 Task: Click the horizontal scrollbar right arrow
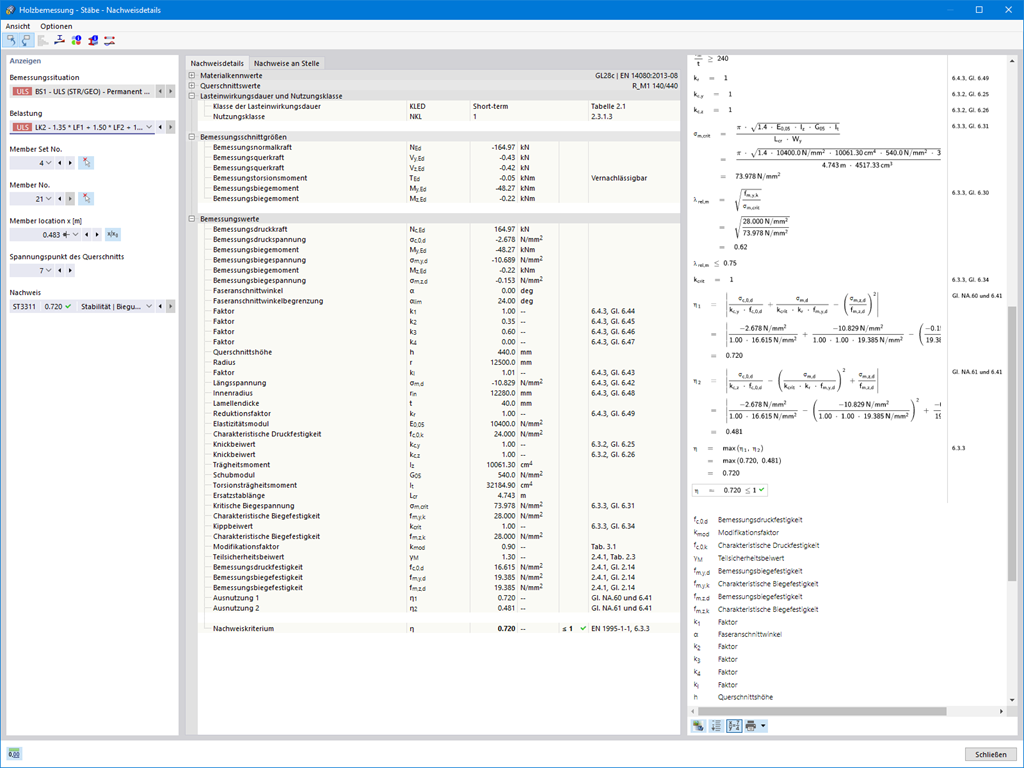pyautogui.click(x=1001, y=711)
